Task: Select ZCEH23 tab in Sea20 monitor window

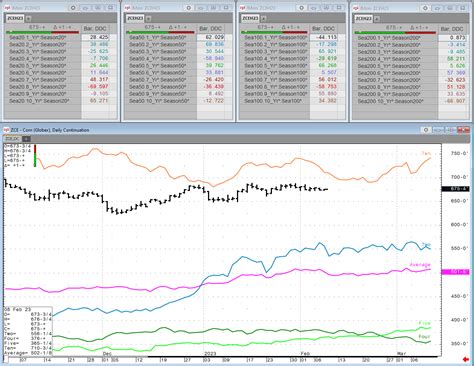Action: coord(15,18)
